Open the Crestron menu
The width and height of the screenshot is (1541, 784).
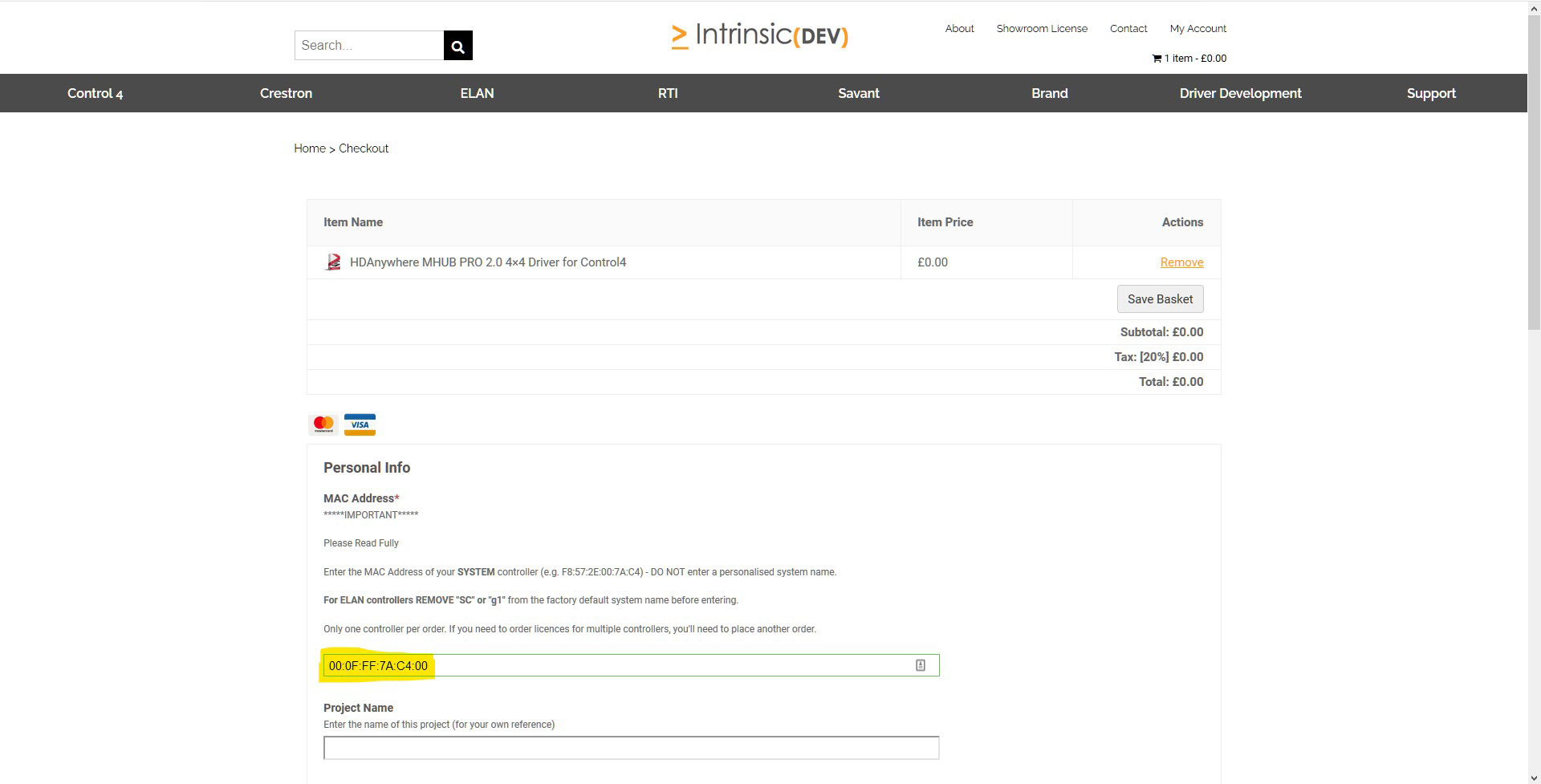(x=286, y=93)
